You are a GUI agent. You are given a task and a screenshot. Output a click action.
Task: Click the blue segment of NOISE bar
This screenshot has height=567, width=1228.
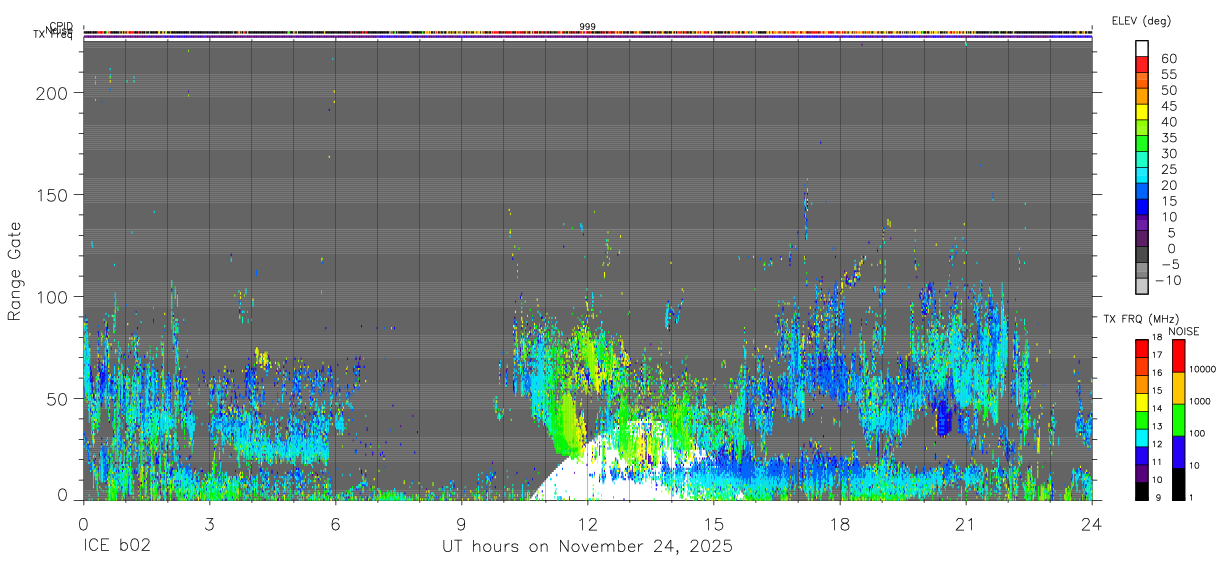pos(1178,452)
